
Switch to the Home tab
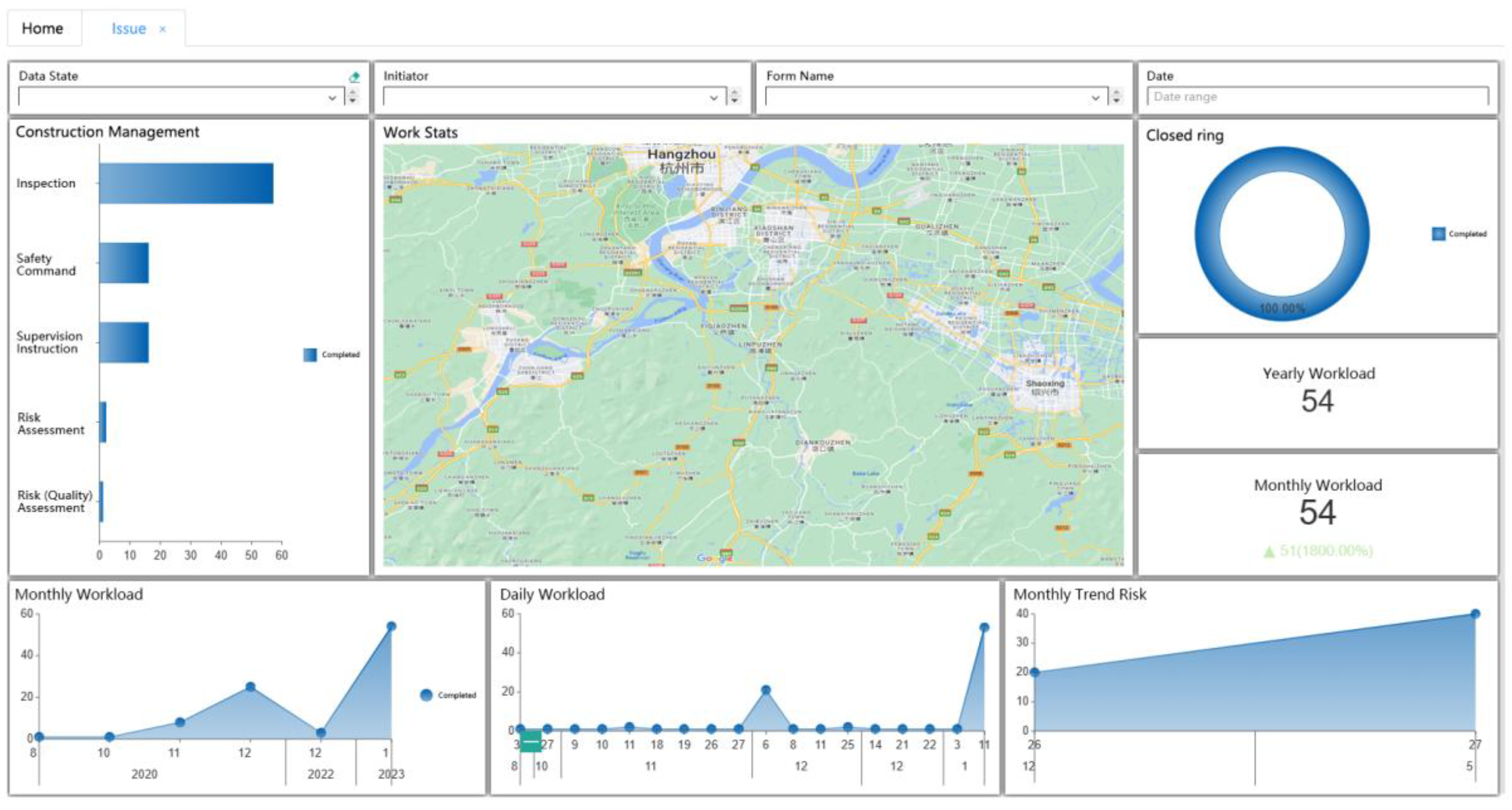coord(42,29)
